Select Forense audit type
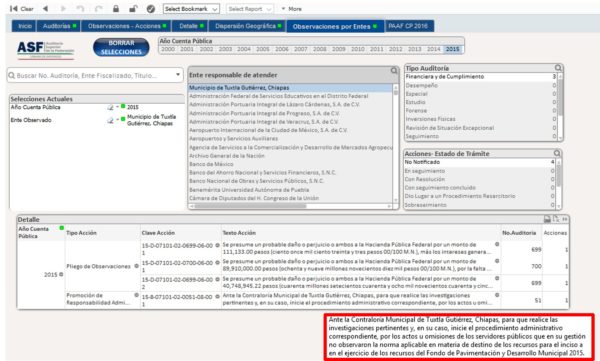This screenshot has height=361, width=600. point(481,111)
